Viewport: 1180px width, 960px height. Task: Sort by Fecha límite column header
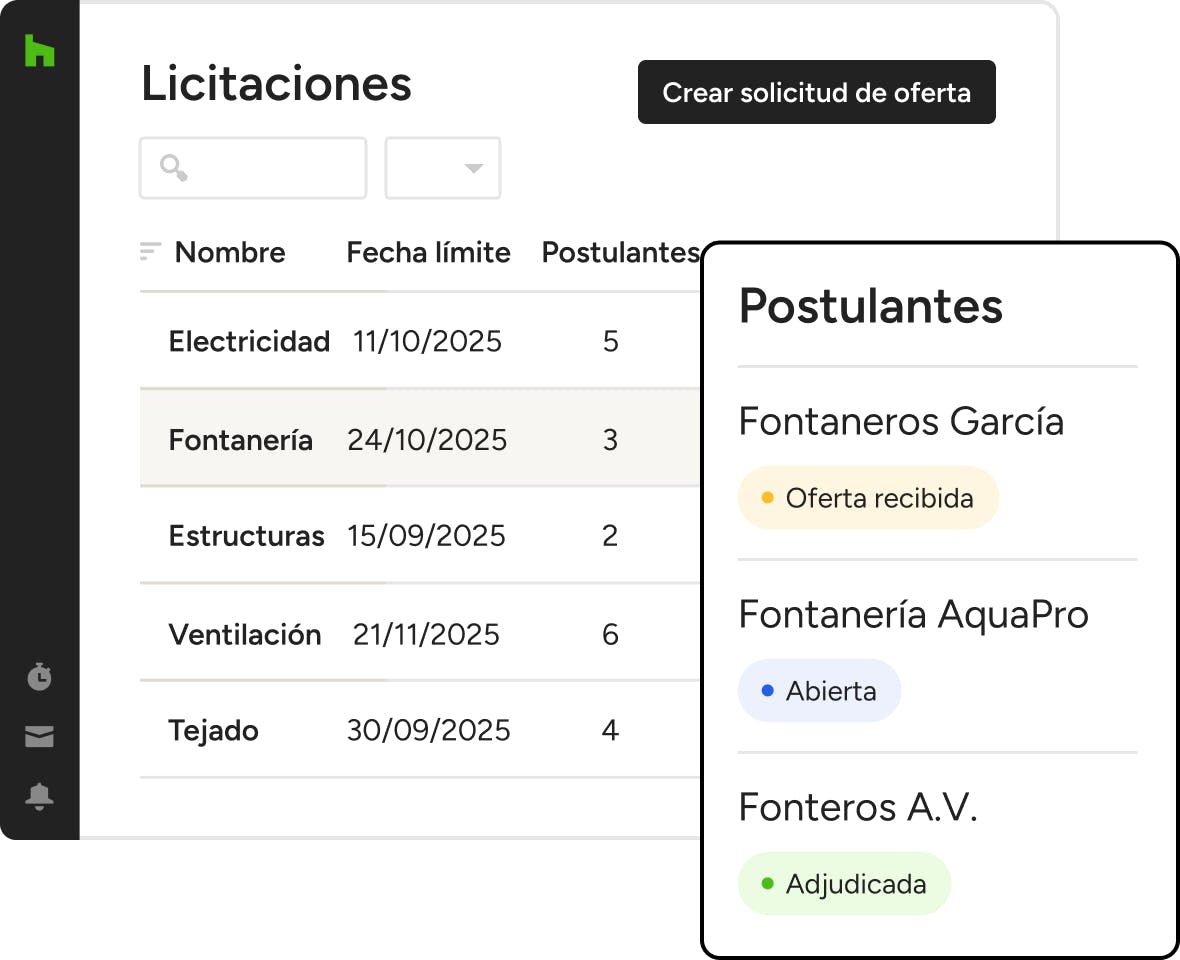(x=428, y=253)
